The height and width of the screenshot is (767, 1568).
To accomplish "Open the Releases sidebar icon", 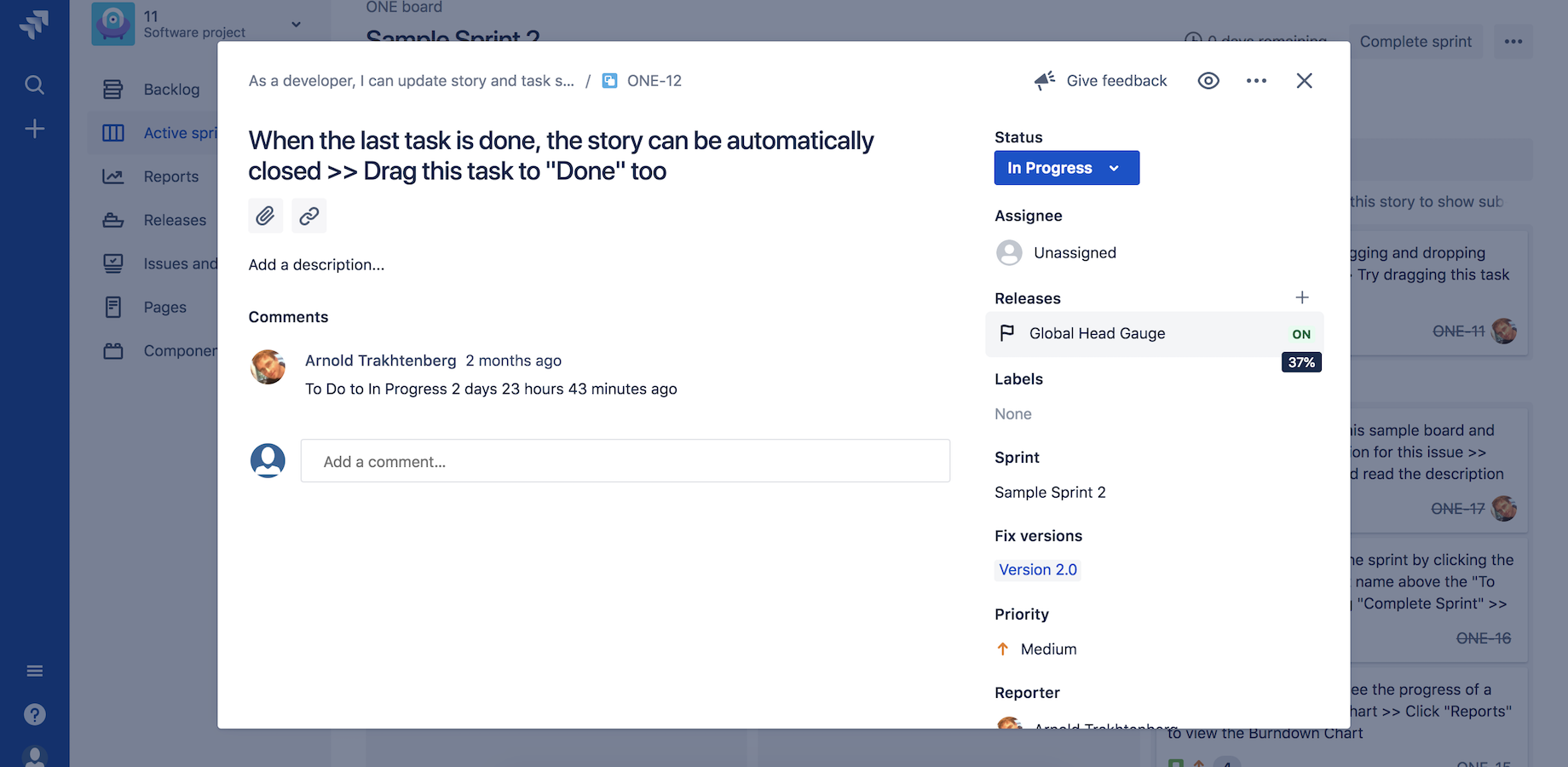I will pos(113,219).
